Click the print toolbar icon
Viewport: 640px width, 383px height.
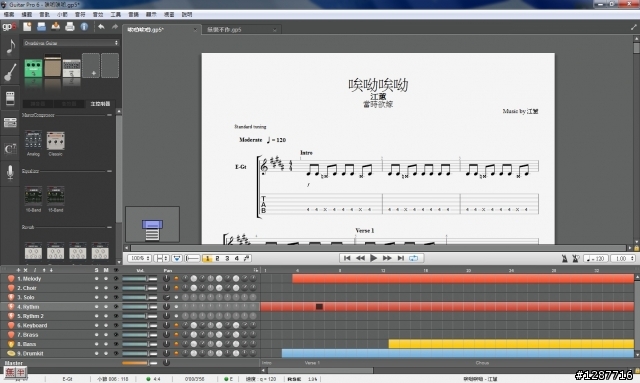click(70, 27)
